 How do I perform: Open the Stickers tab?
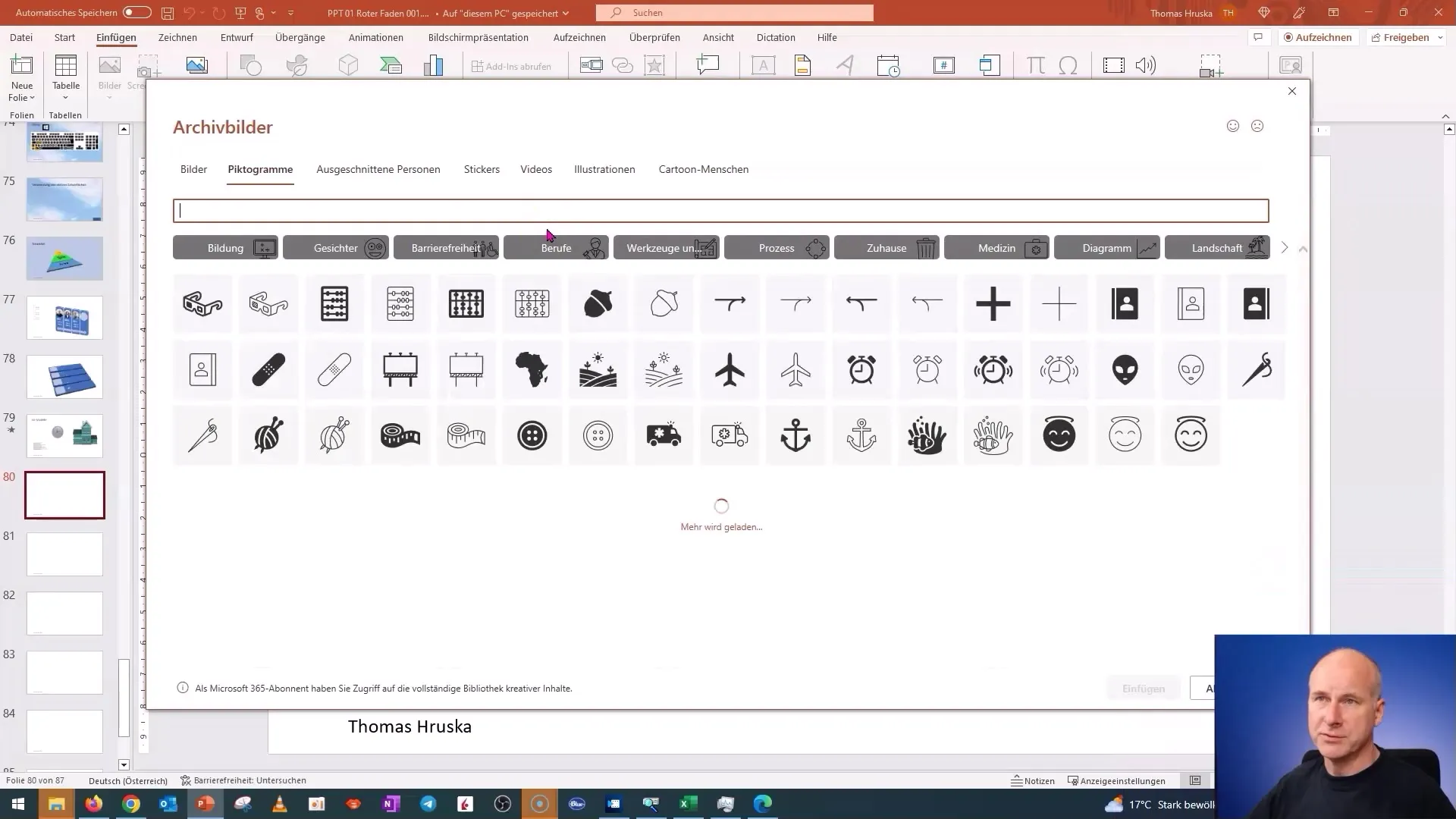(482, 169)
